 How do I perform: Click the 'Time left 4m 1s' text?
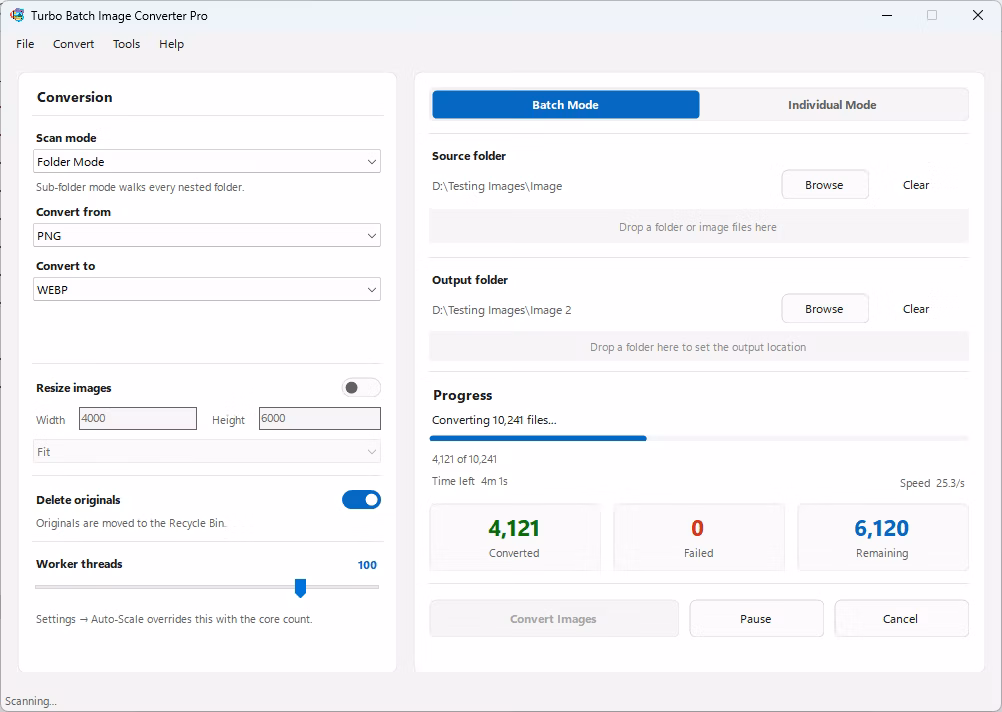(470, 481)
